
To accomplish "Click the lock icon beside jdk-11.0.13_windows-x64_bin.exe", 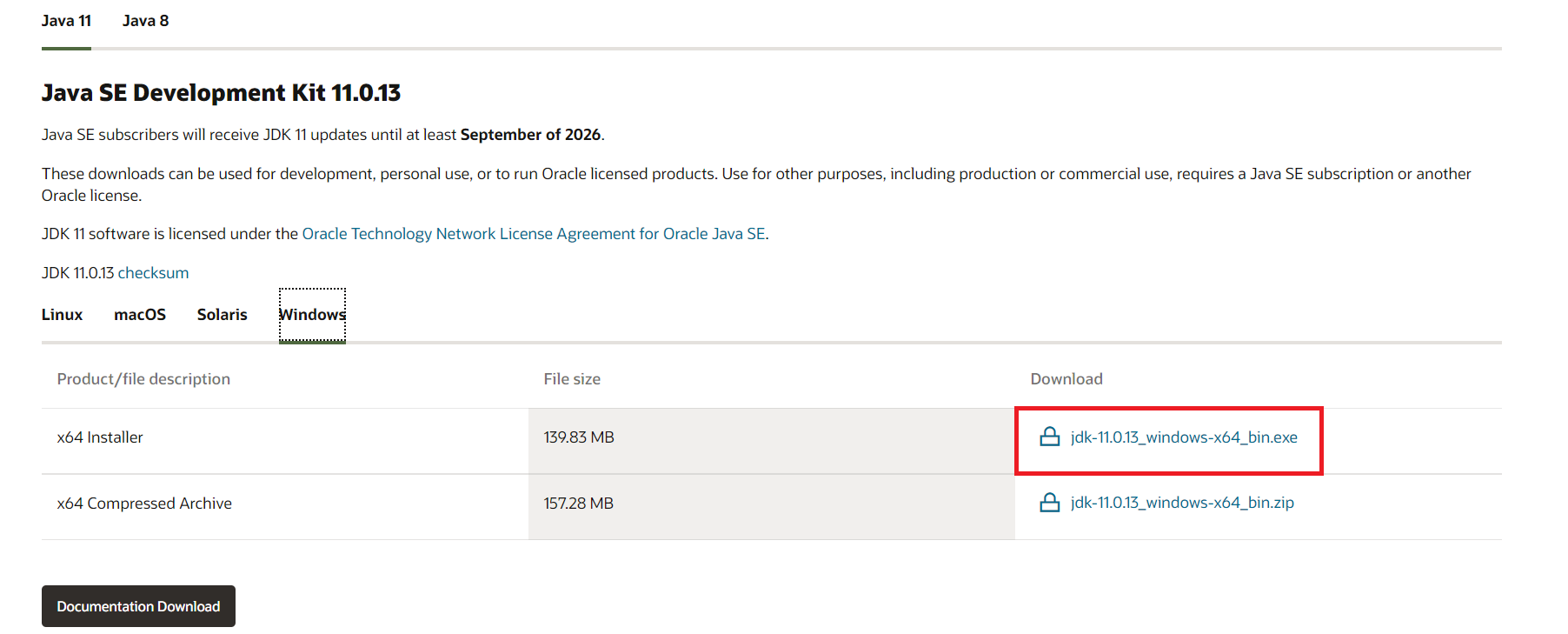I will click(x=1050, y=437).
